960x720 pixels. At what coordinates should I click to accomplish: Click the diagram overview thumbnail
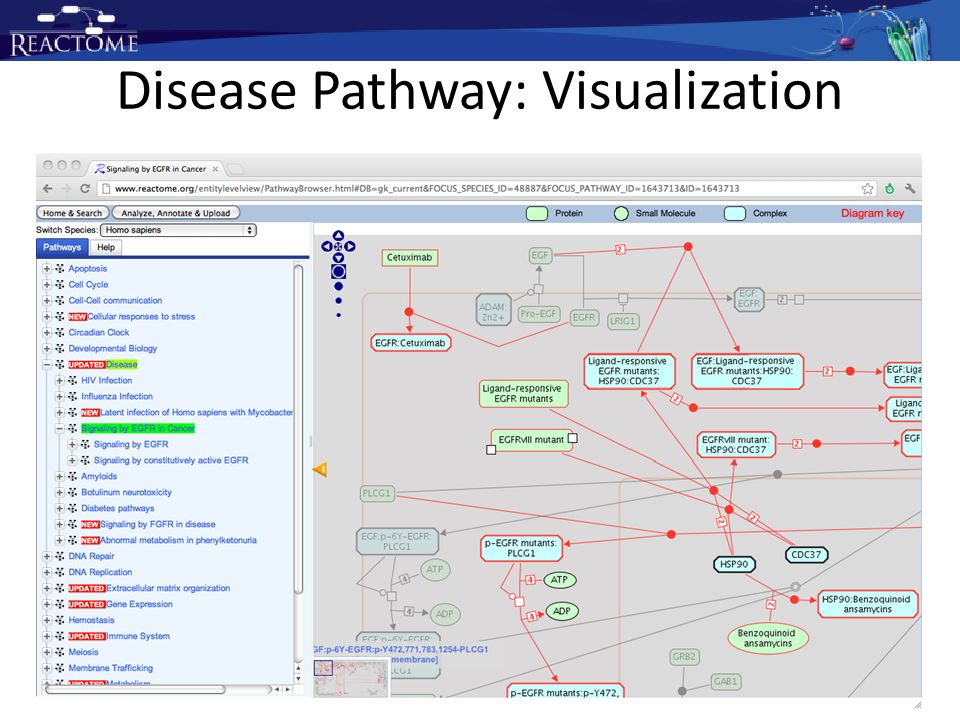coord(351,678)
